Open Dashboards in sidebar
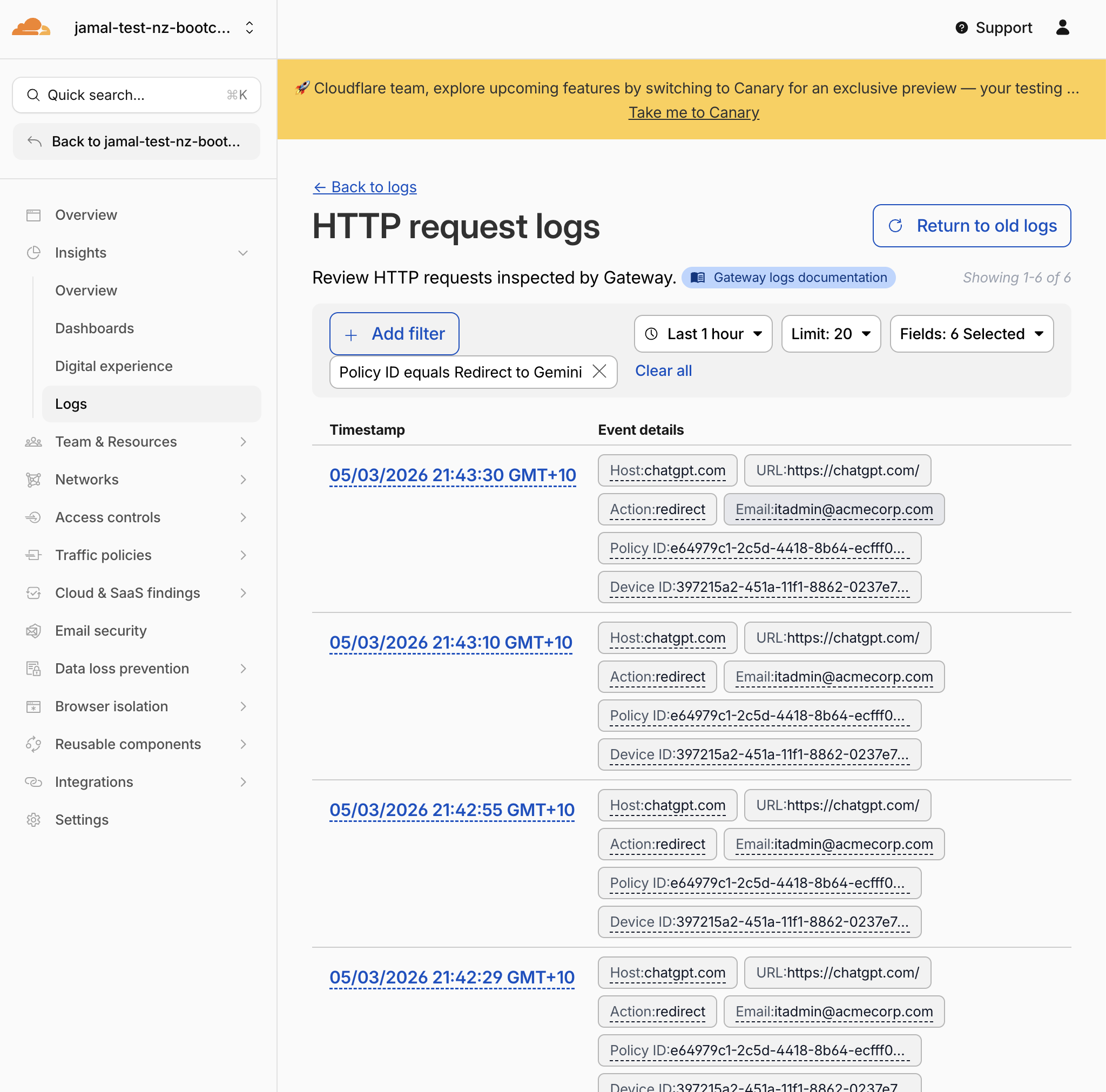The height and width of the screenshot is (1092, 1106). click(x=95, y=328)
